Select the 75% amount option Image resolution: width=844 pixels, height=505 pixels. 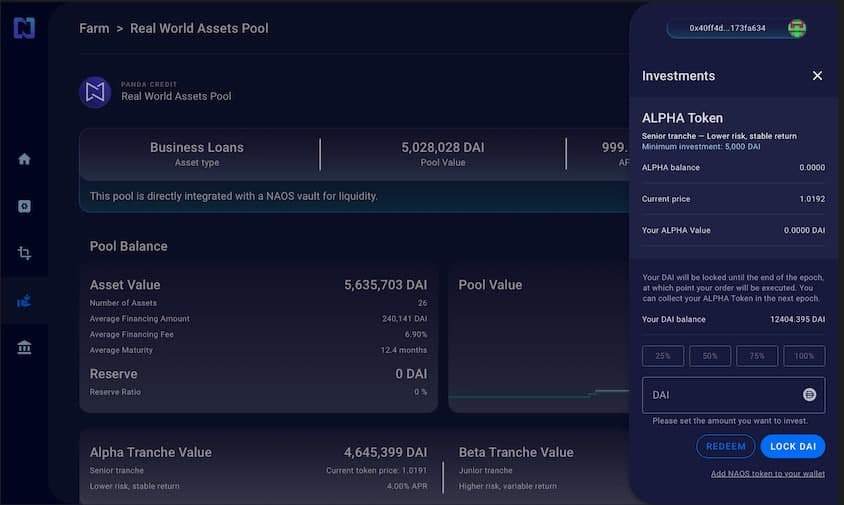[757, 356]
